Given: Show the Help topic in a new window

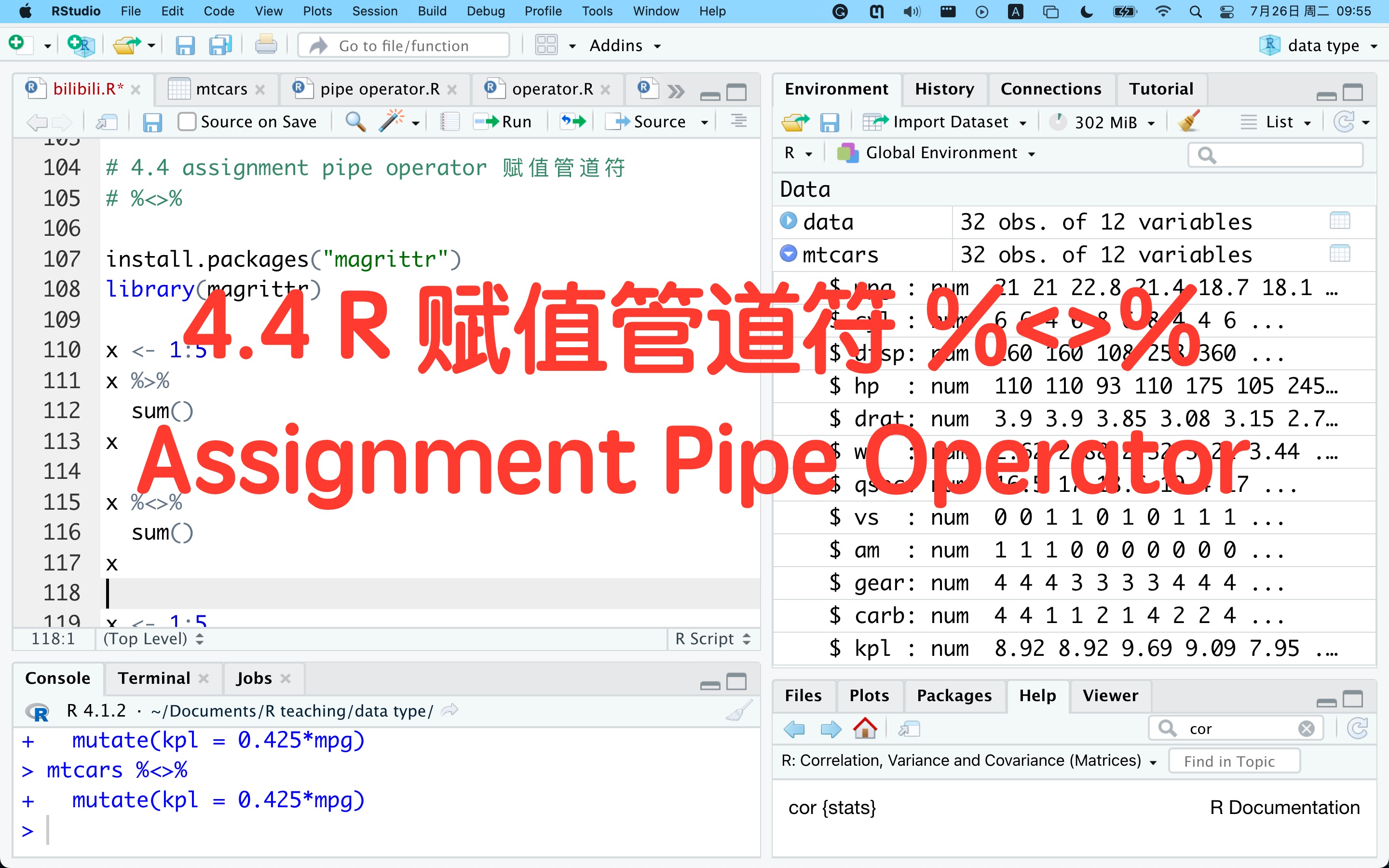Looking at the screenshot, I should coord(909,729).
